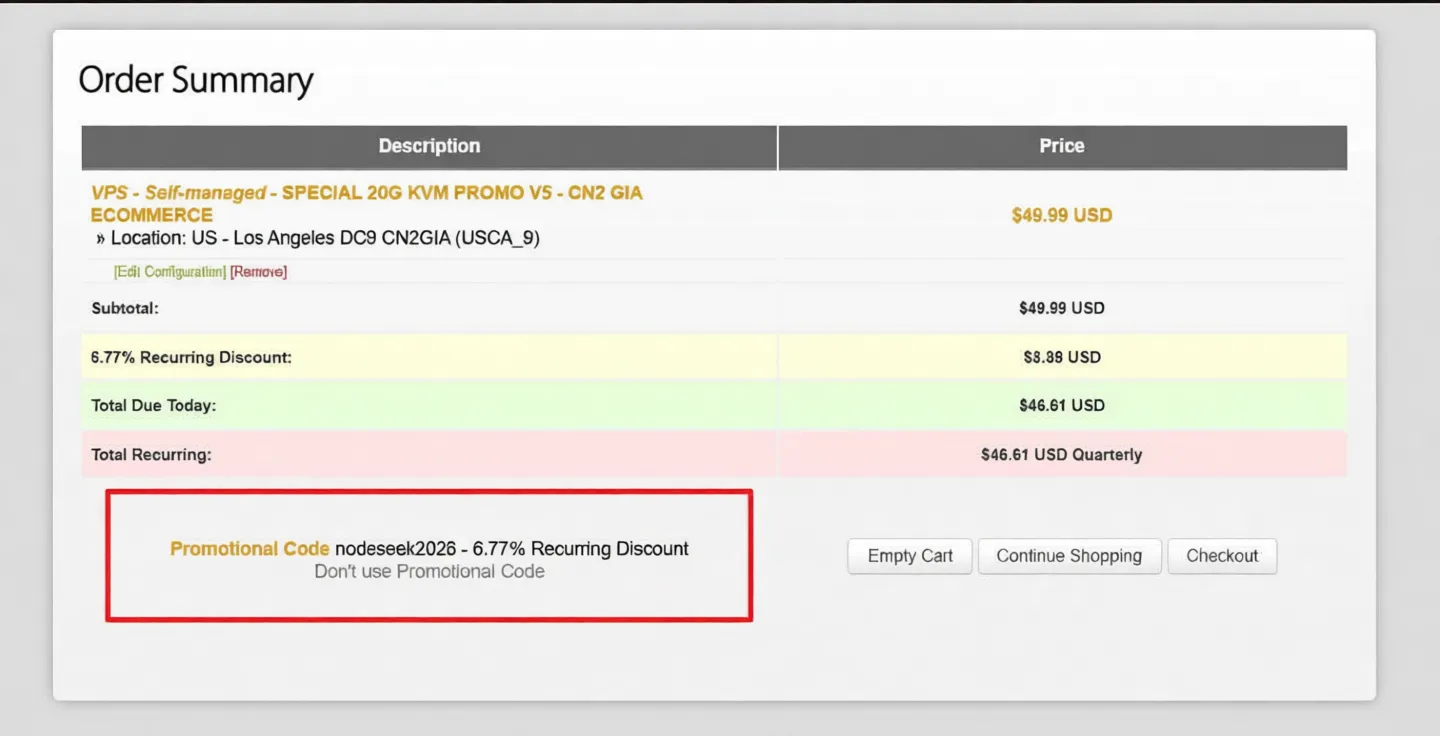Click the Promotional Code label
Screen dimensions: 1440x736
pos(249,548)
